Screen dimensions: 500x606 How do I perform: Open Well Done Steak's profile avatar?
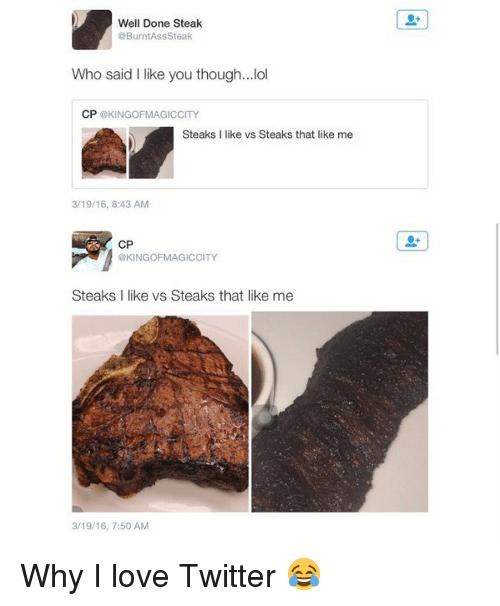[x=92, y=30]
